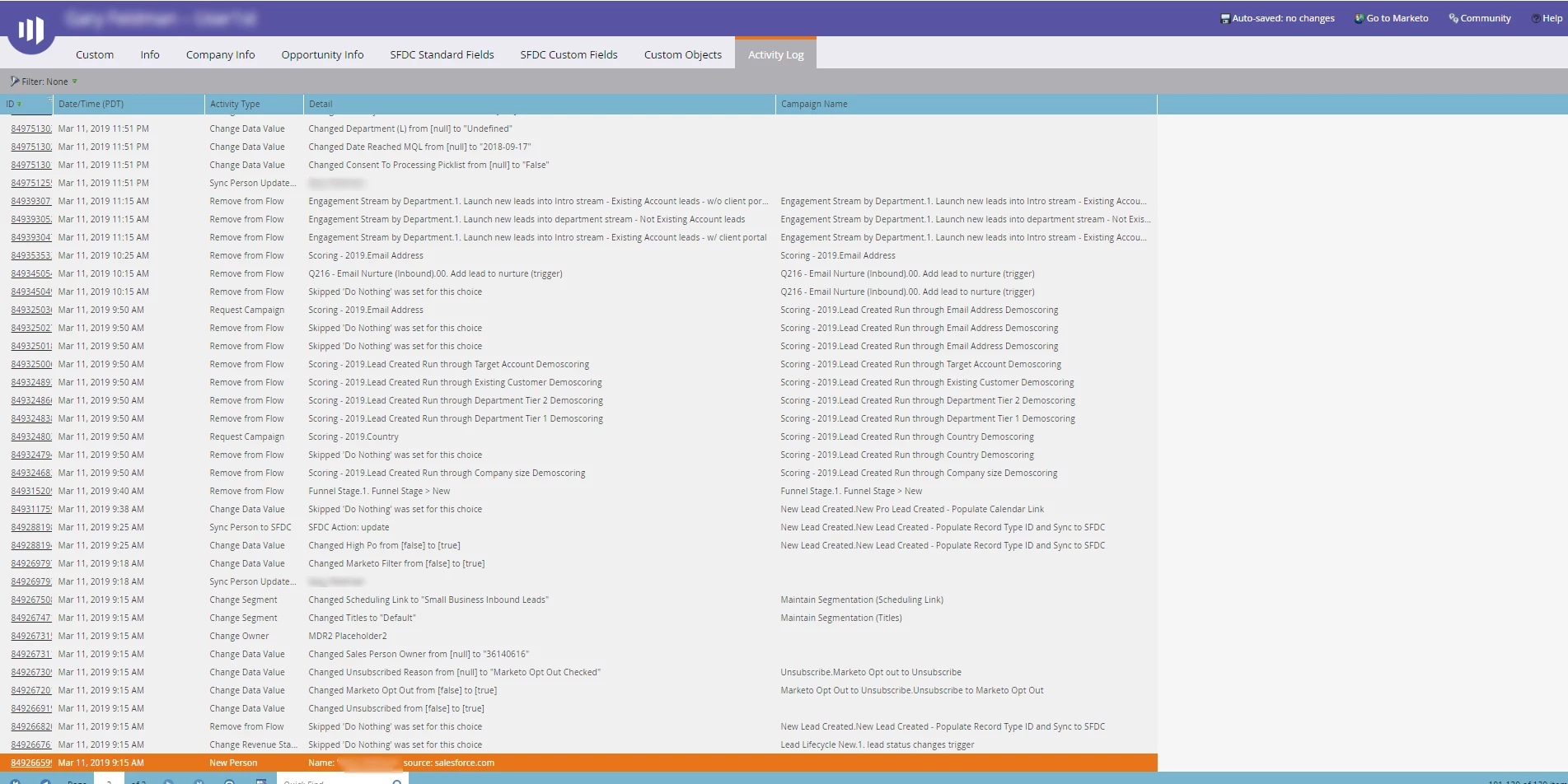The image size is (1568, 784).
Task: Select the SFDC Standard Fields tab
Action: (442, 54)
